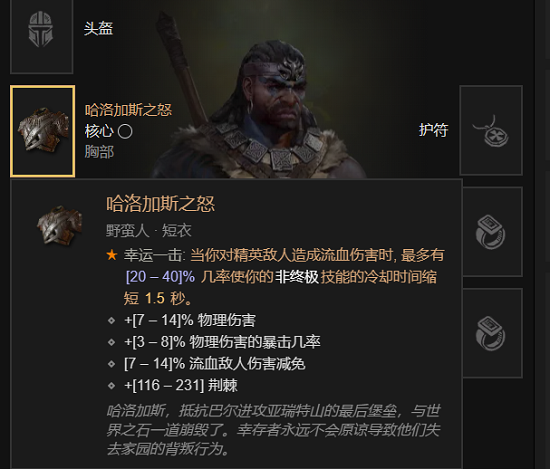The height and width of the screenshot is (469, 550).
Task: Select the empty helmet slot icon
Action: coord(41,35)
